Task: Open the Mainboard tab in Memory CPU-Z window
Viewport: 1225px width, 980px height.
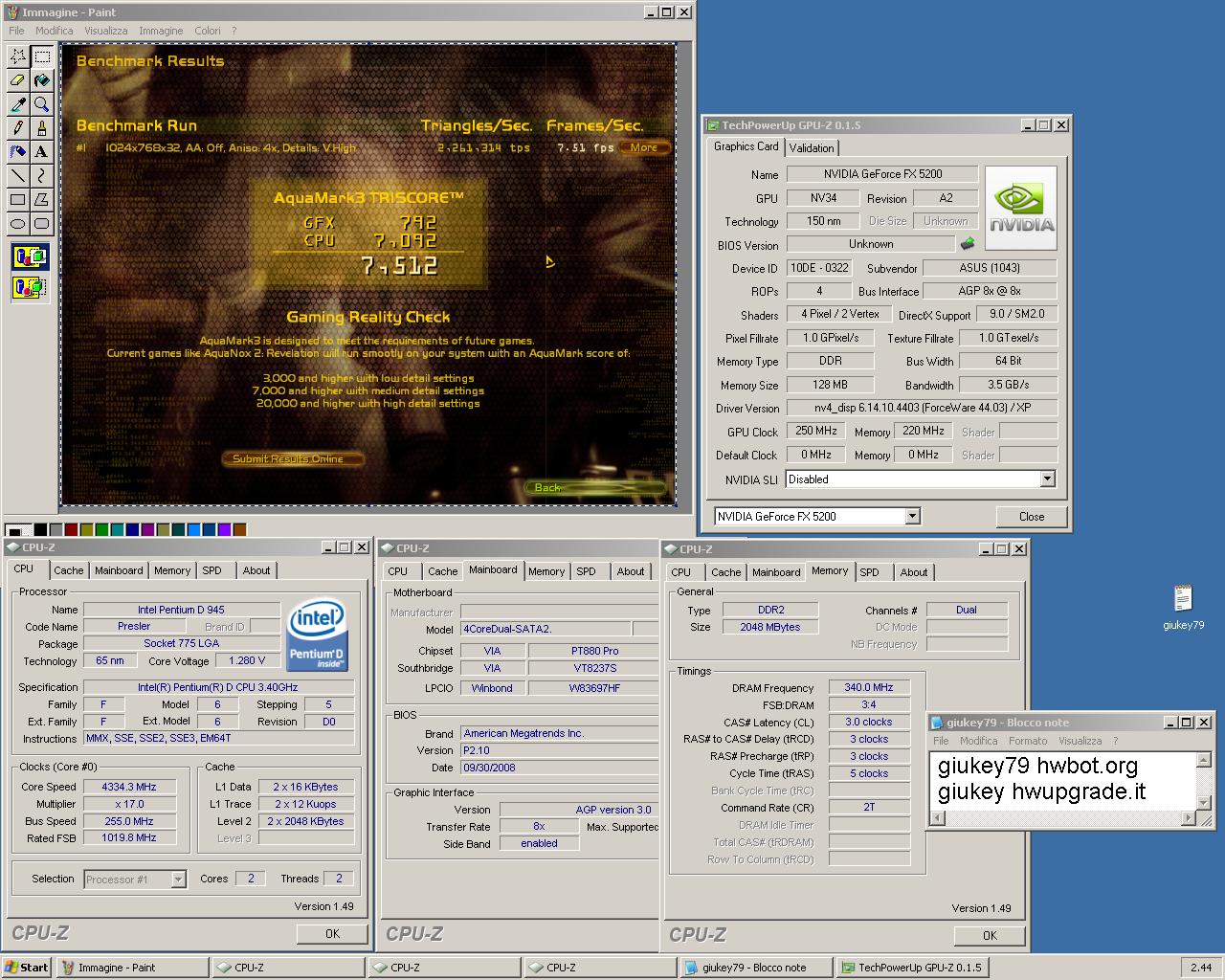Action: (776, 572)
